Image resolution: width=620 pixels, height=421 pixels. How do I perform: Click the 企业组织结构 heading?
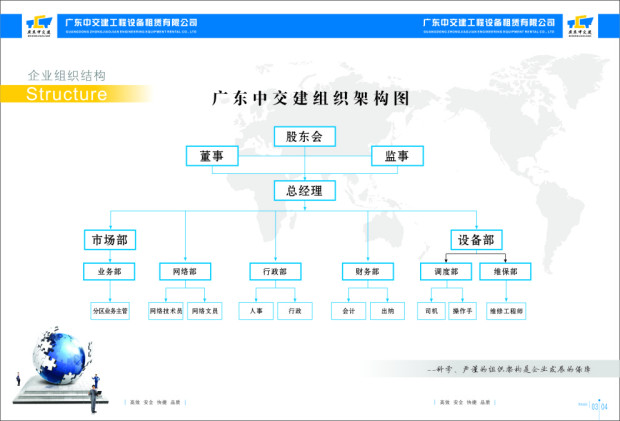[66, 76]
